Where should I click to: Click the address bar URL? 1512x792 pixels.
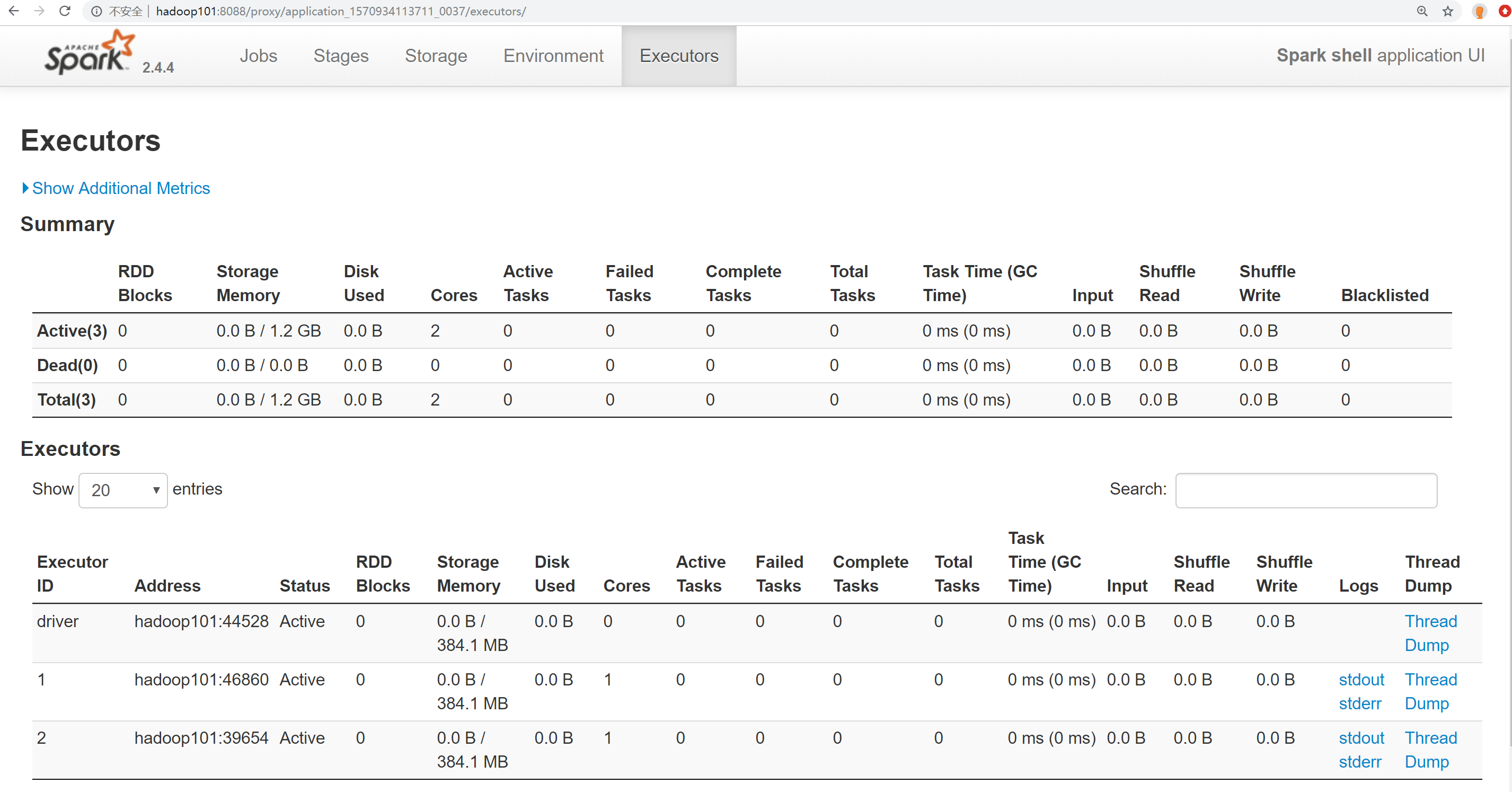[x=341, y=11]
